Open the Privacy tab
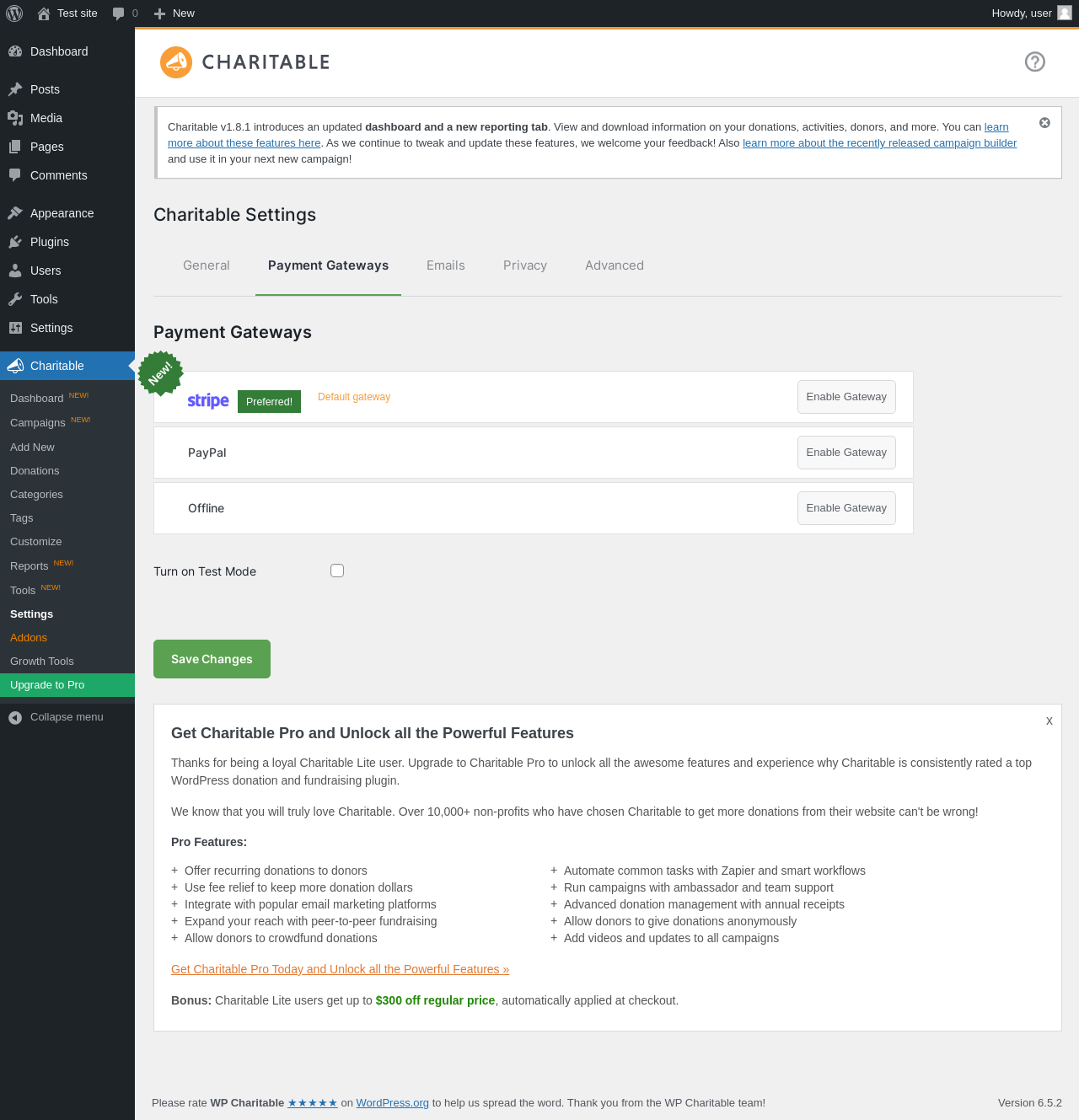The width and height of the screenshot is (1079, 1120). [525, 265]
